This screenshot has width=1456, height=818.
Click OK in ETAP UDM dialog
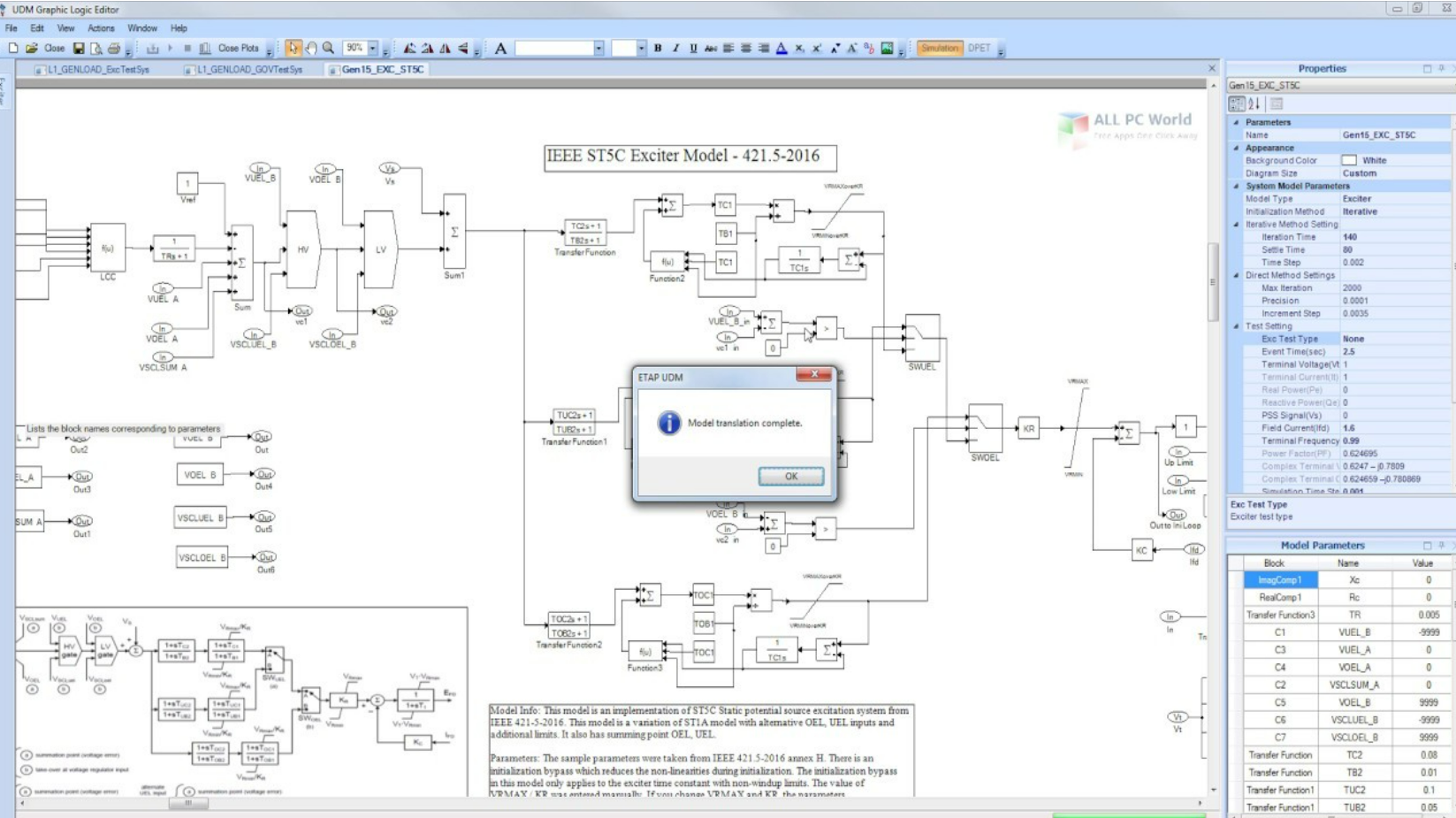tap(791, 476)
